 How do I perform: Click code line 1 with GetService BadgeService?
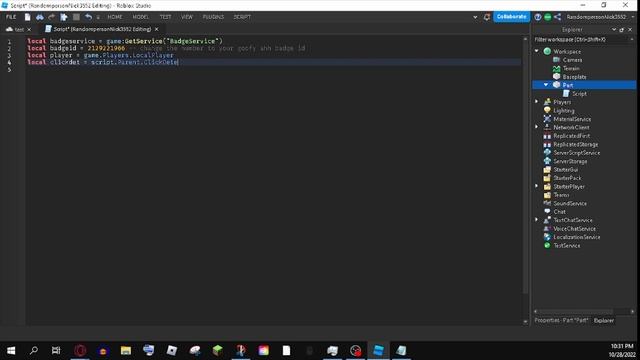click(125, 41)
